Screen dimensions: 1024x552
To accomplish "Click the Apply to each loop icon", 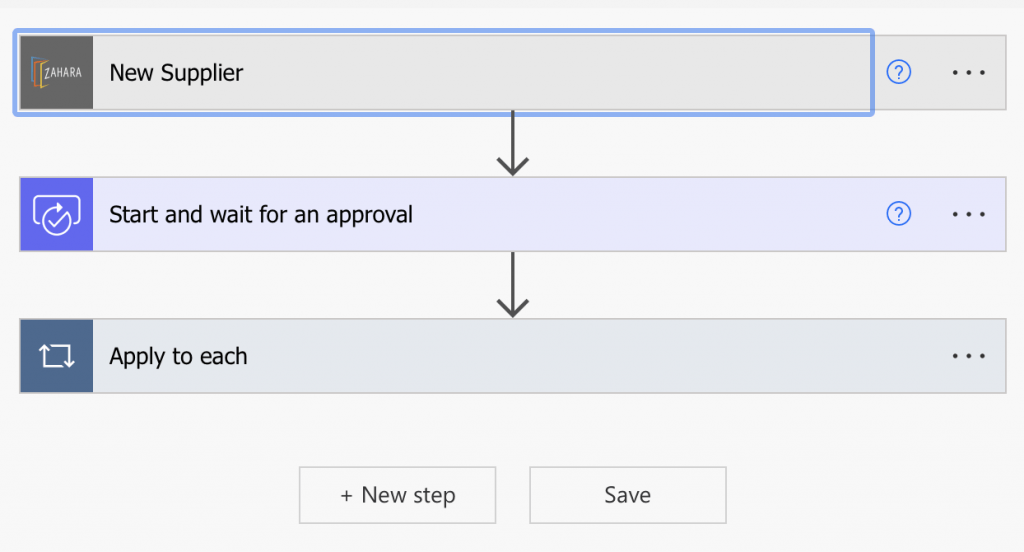I will pyautogui.click(x=57, y=356).
